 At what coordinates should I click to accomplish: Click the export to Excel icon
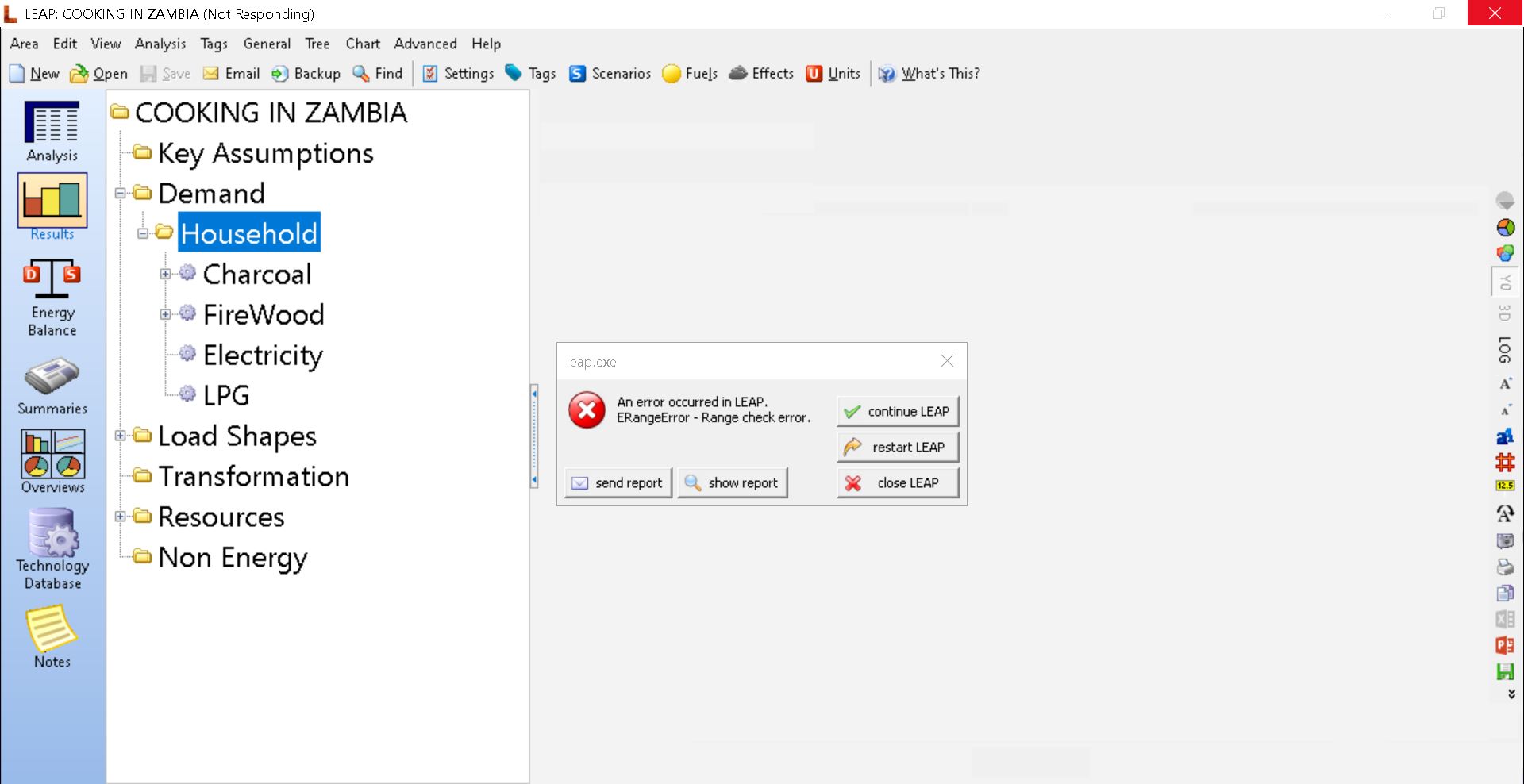1505,619
